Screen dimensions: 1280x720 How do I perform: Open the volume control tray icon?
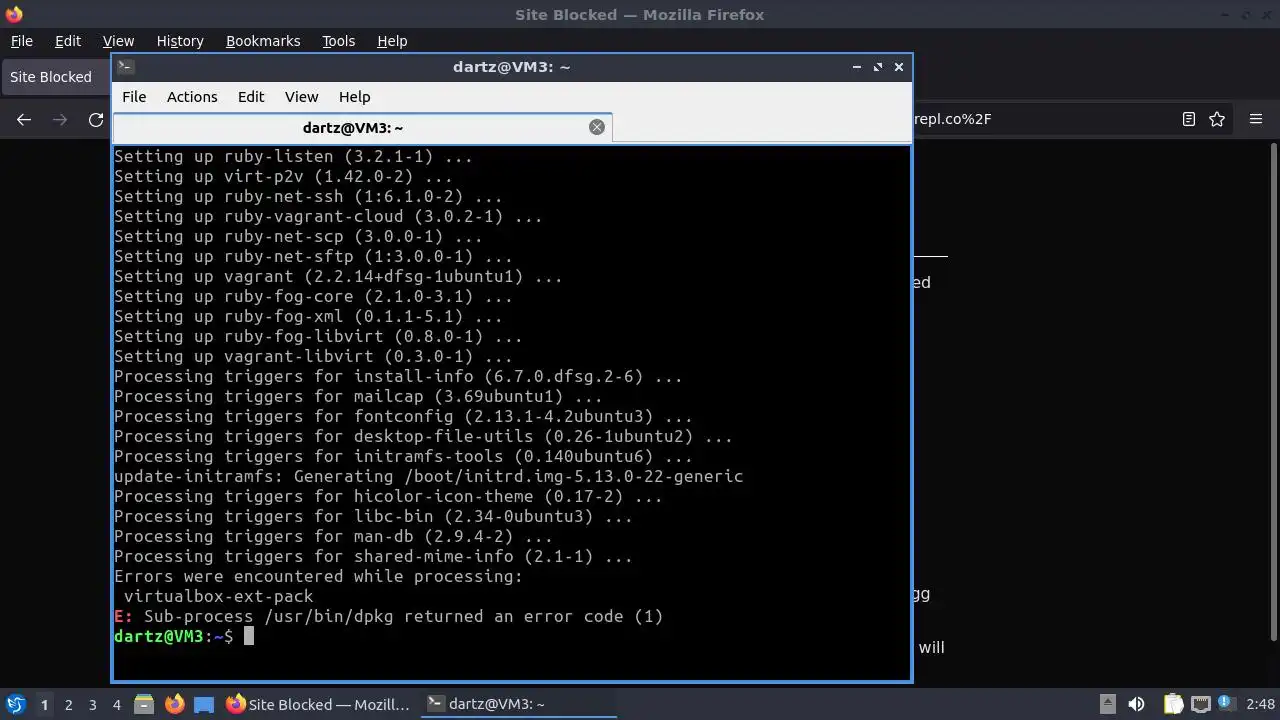point(1136,704)
